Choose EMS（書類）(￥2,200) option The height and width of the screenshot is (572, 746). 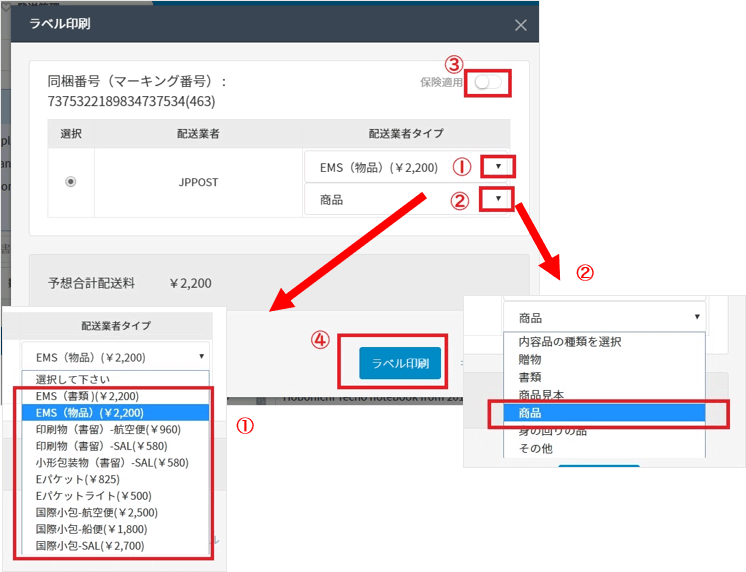click(115, 396)
